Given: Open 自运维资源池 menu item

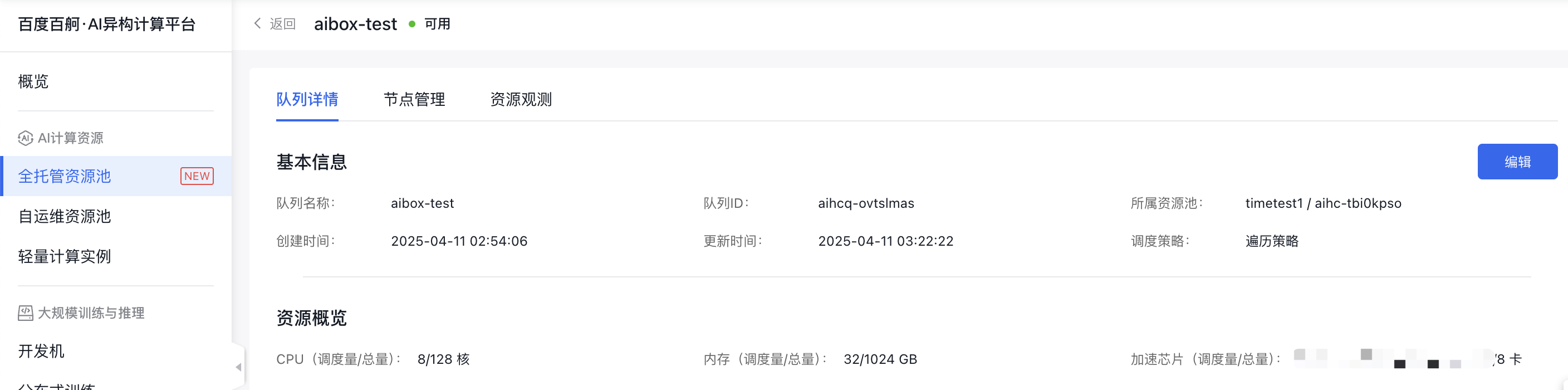Looking at the screenshot, I should [65, 216].
